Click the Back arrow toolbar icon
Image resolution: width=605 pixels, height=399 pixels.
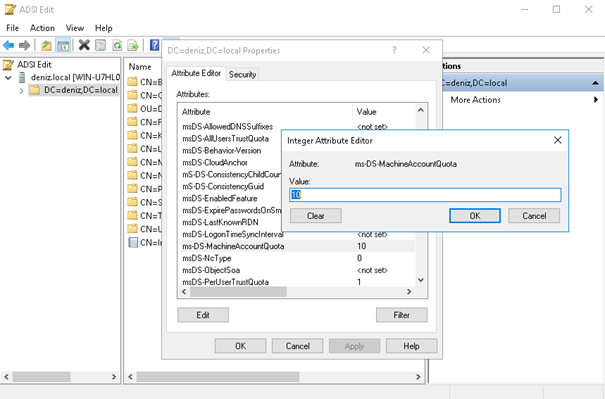8,46
